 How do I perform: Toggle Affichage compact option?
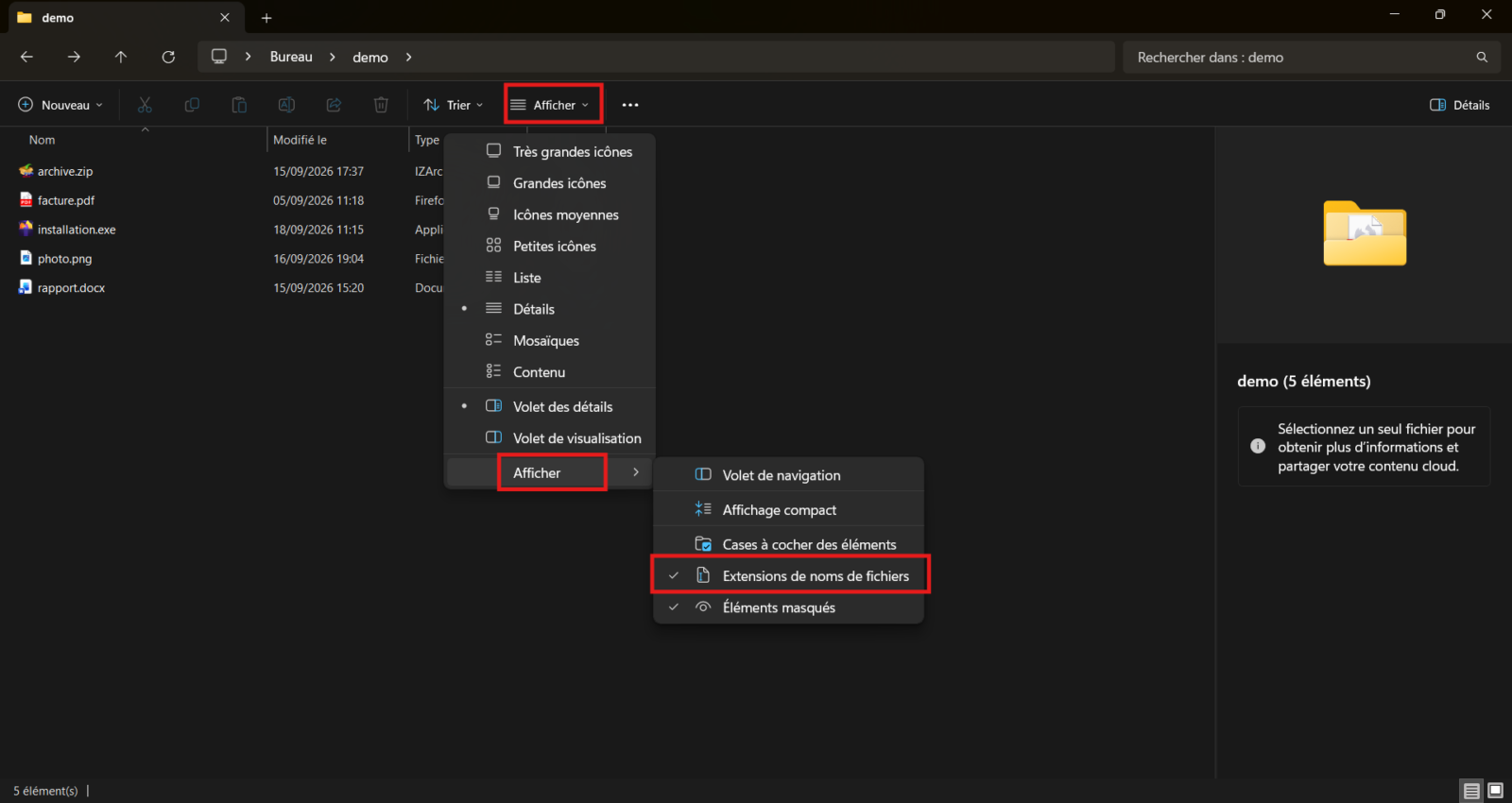pyautogui.click(x=789, y=509)
